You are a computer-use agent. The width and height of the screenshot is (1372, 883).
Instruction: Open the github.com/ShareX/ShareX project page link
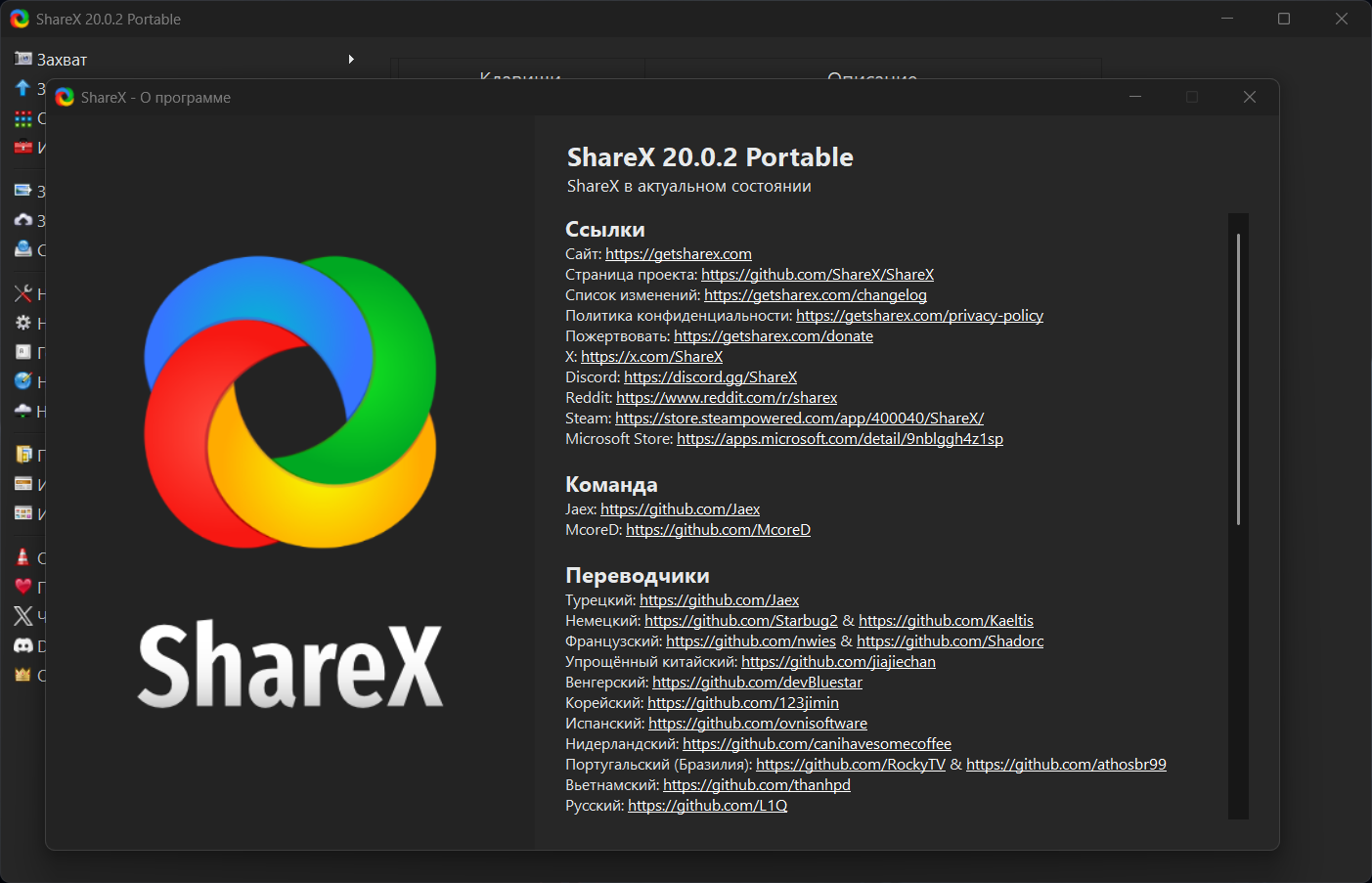(818, 275)
